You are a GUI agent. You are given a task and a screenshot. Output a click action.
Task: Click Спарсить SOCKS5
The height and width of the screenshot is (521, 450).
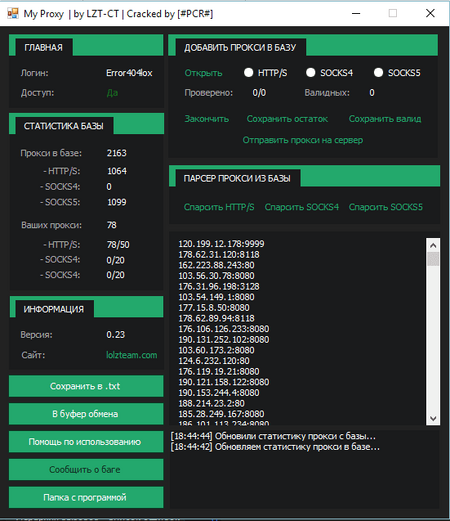(x=386, y=207)
